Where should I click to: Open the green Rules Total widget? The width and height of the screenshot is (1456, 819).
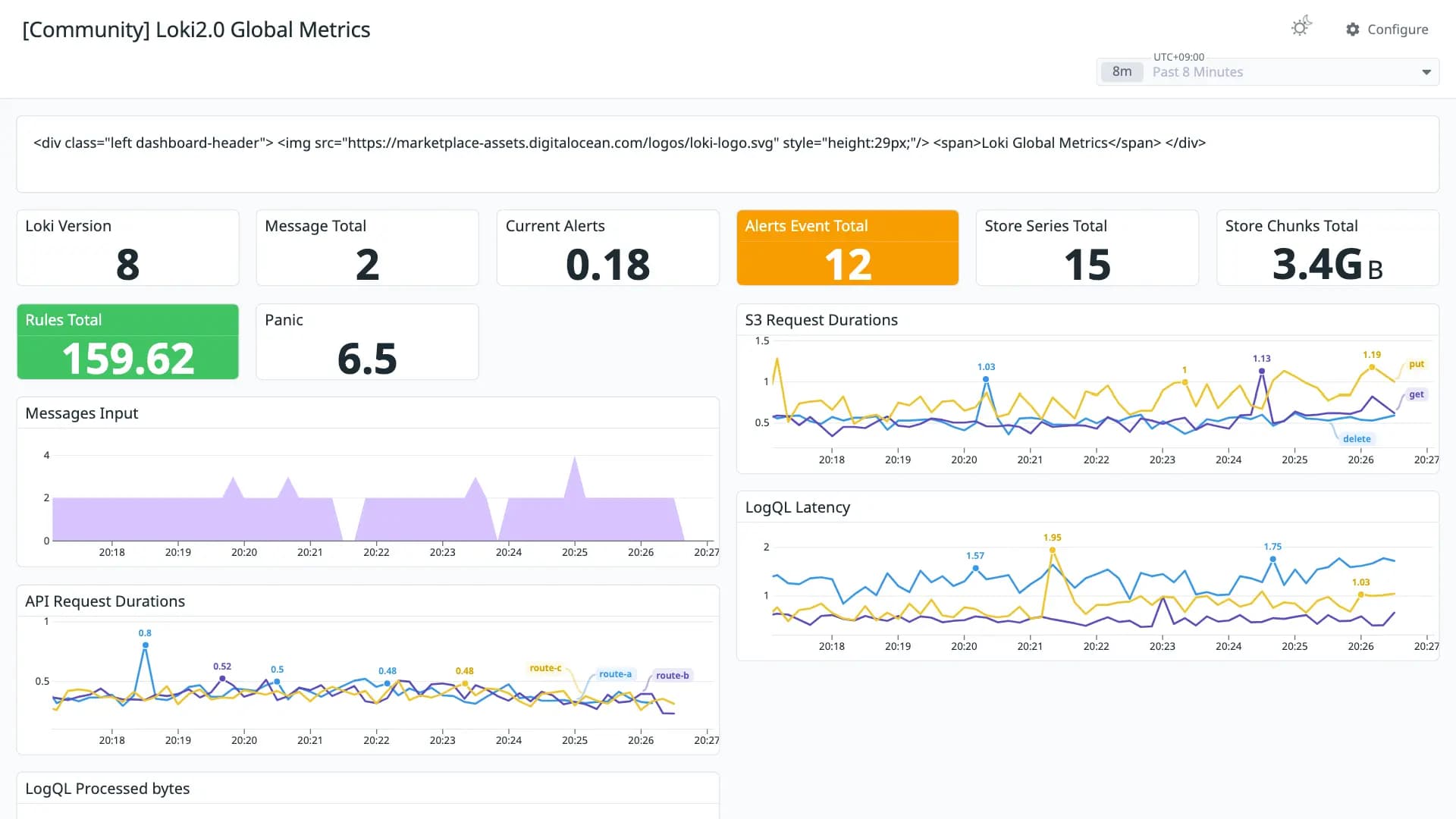127,341
